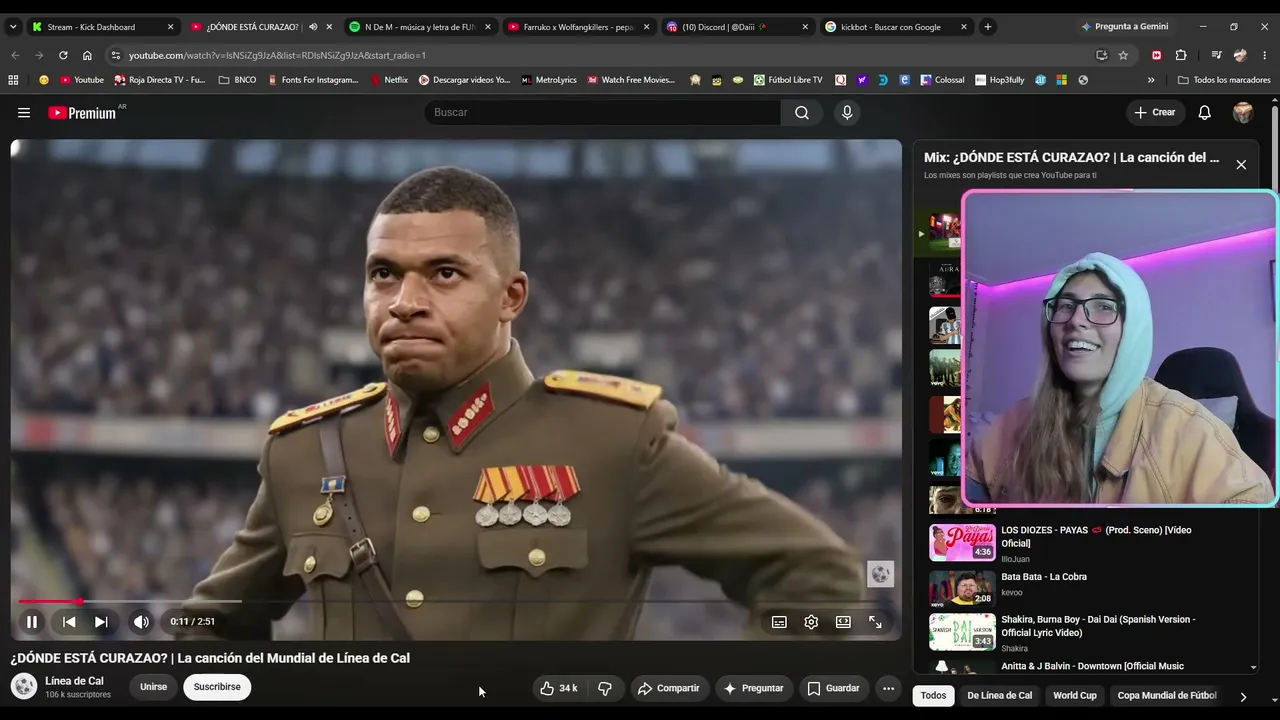Screen dimensions: 1280x720
Task: Save video with the Guardar button
Action: (833, 688)
